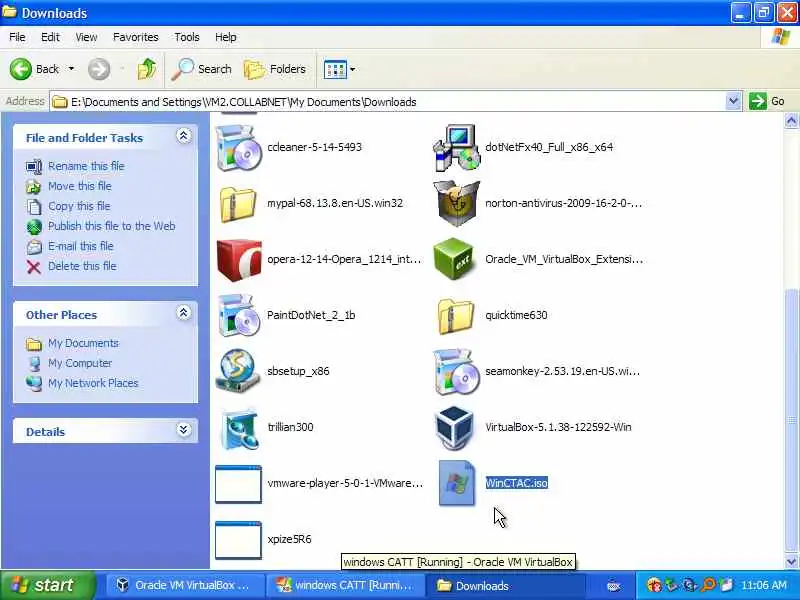Select the norton-antivirus-2009 box icon
Screen dimensions: 800x600
click(x=456, y=204)
